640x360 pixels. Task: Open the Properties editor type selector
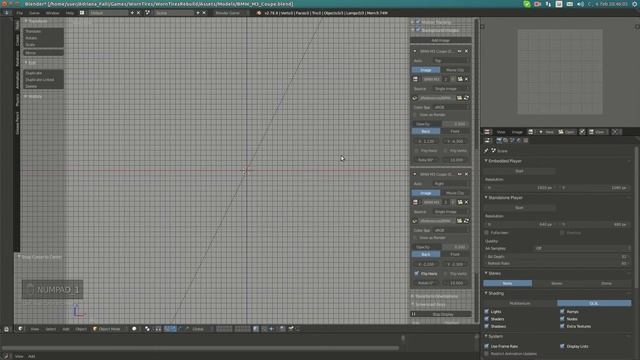click(487, 140)
